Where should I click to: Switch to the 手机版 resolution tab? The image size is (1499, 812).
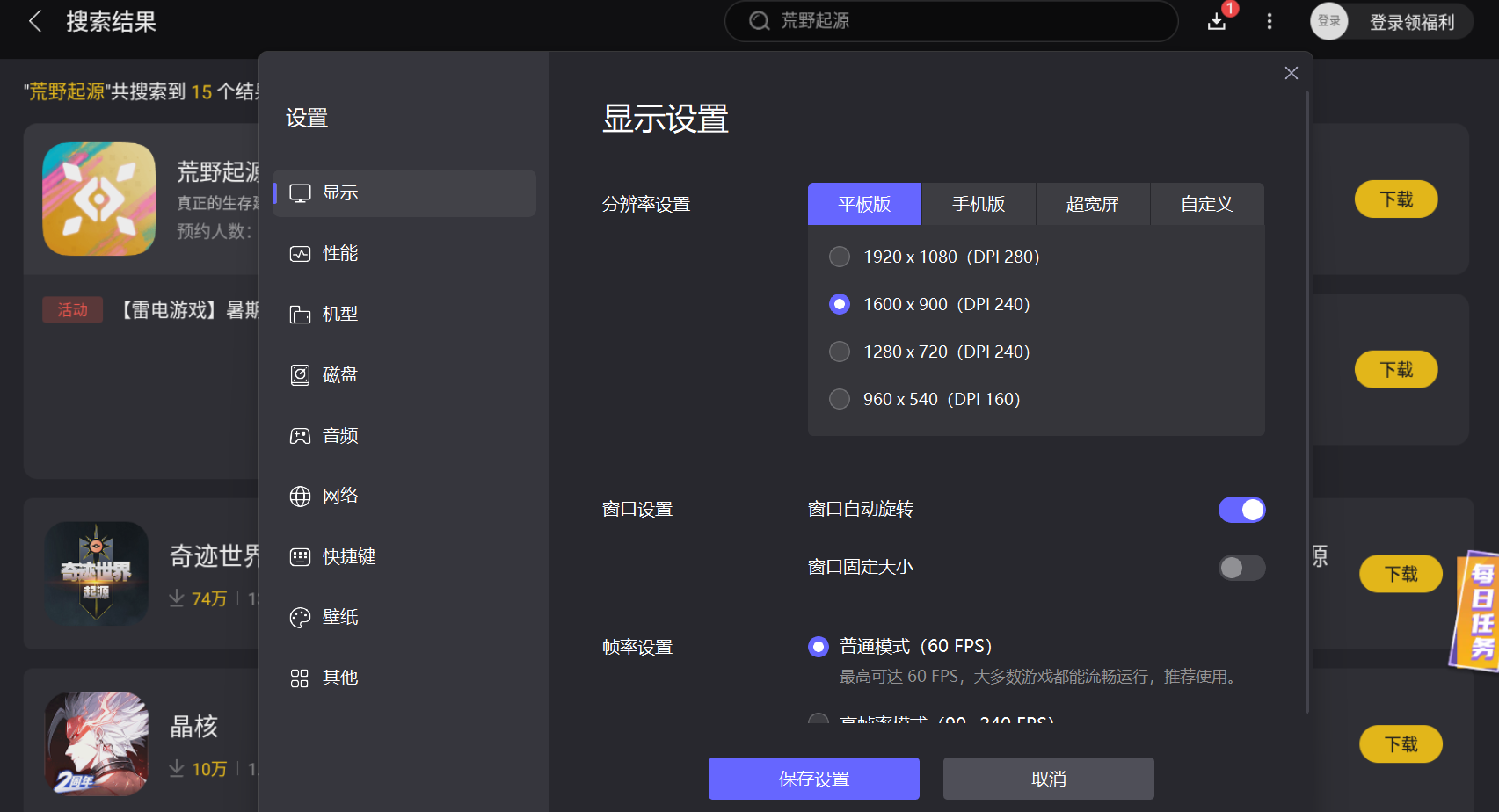tap(979, 204)
